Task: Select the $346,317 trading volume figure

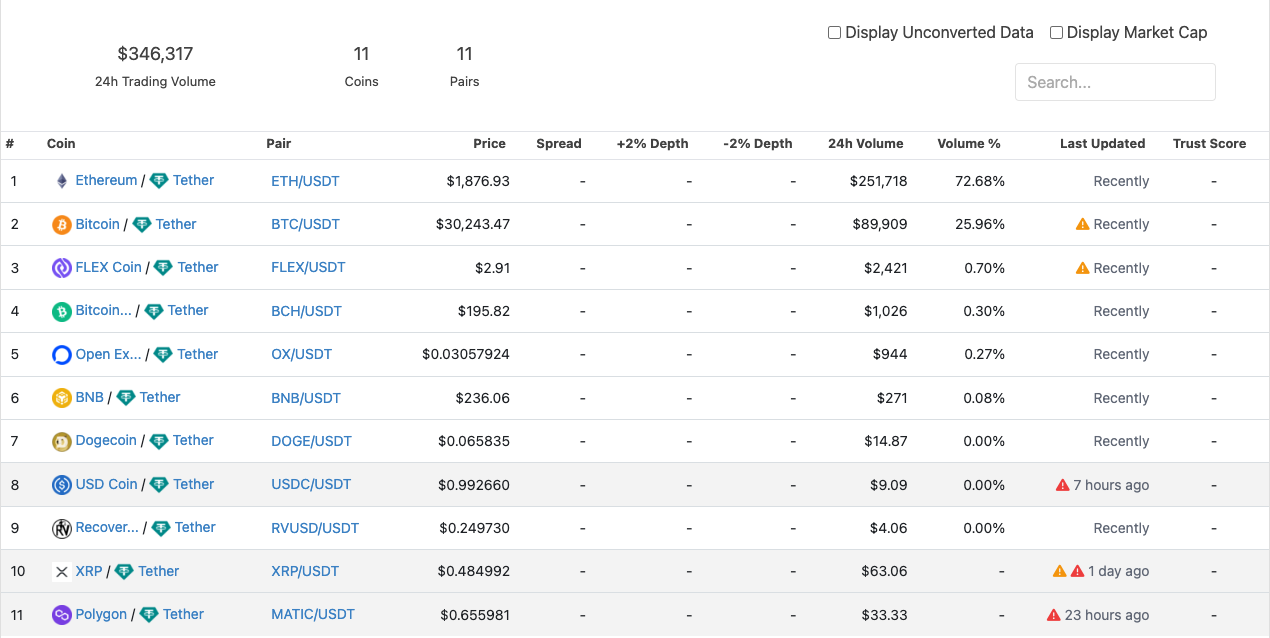Action: pos(155,53)
